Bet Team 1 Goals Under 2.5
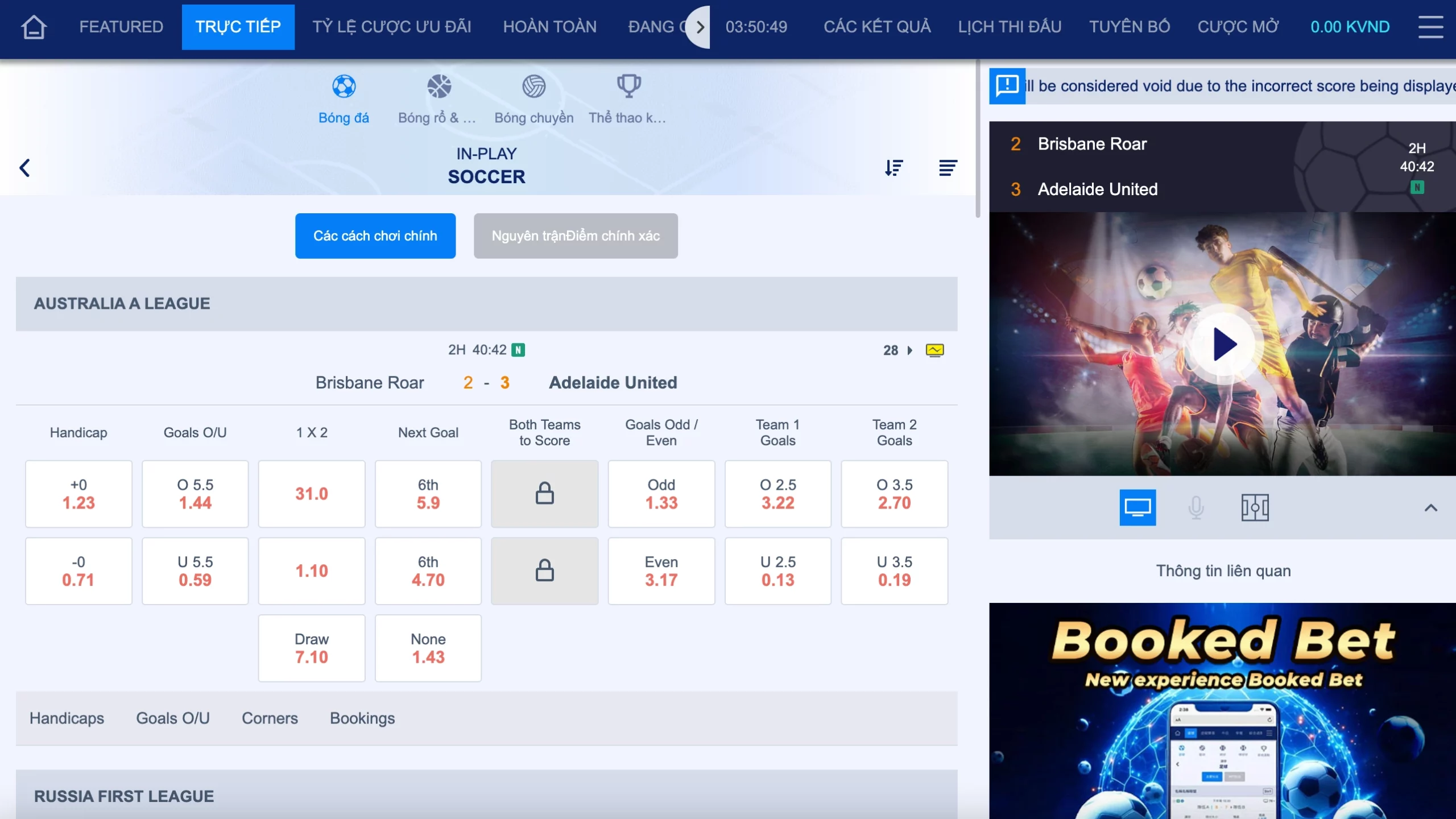The width and height of the screenshot is (1456, 819). tap(778, 570)
